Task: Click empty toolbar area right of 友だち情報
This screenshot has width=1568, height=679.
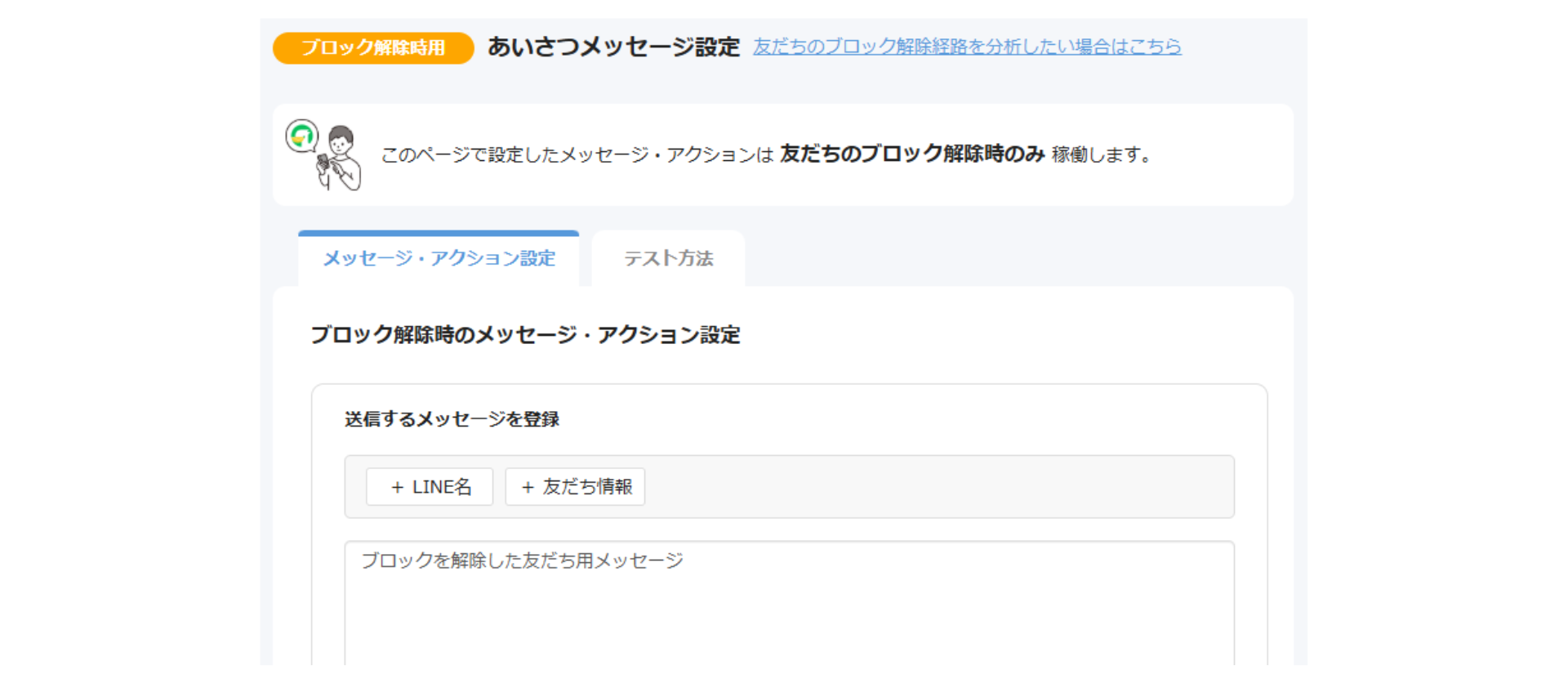Action: [x=939, y=487]
